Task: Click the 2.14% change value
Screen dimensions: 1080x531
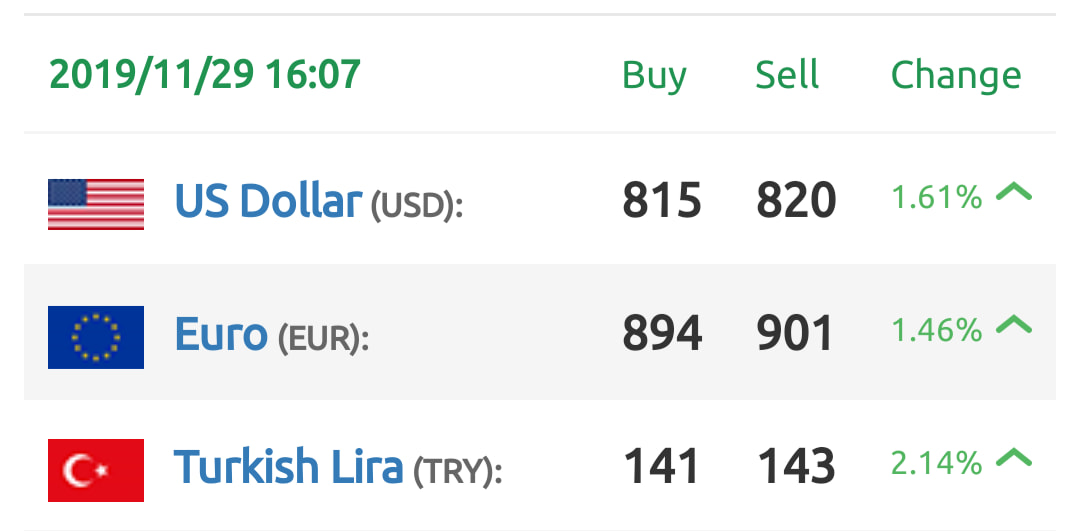Action: (x=937, y=464)
